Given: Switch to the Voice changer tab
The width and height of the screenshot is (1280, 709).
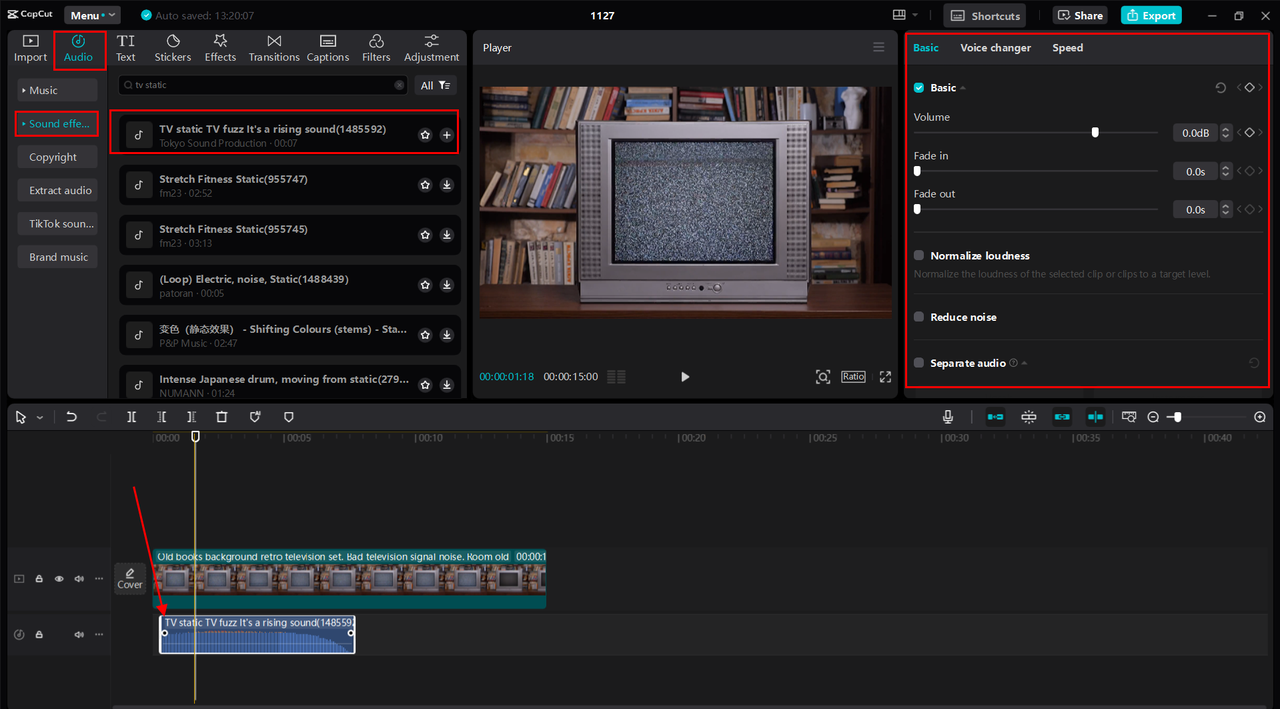Looking at the screenshot, I should [995, 48].
